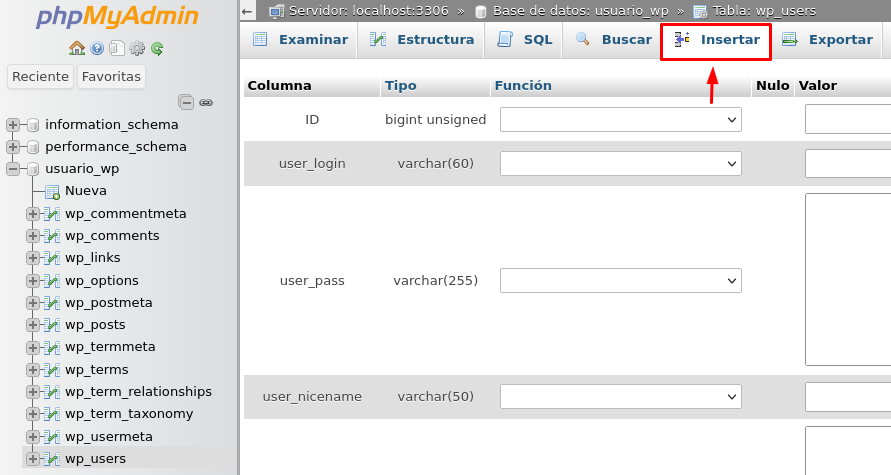891x475 pixels.
Task: Select information_schema database name
Action: (x=112, y=124)
